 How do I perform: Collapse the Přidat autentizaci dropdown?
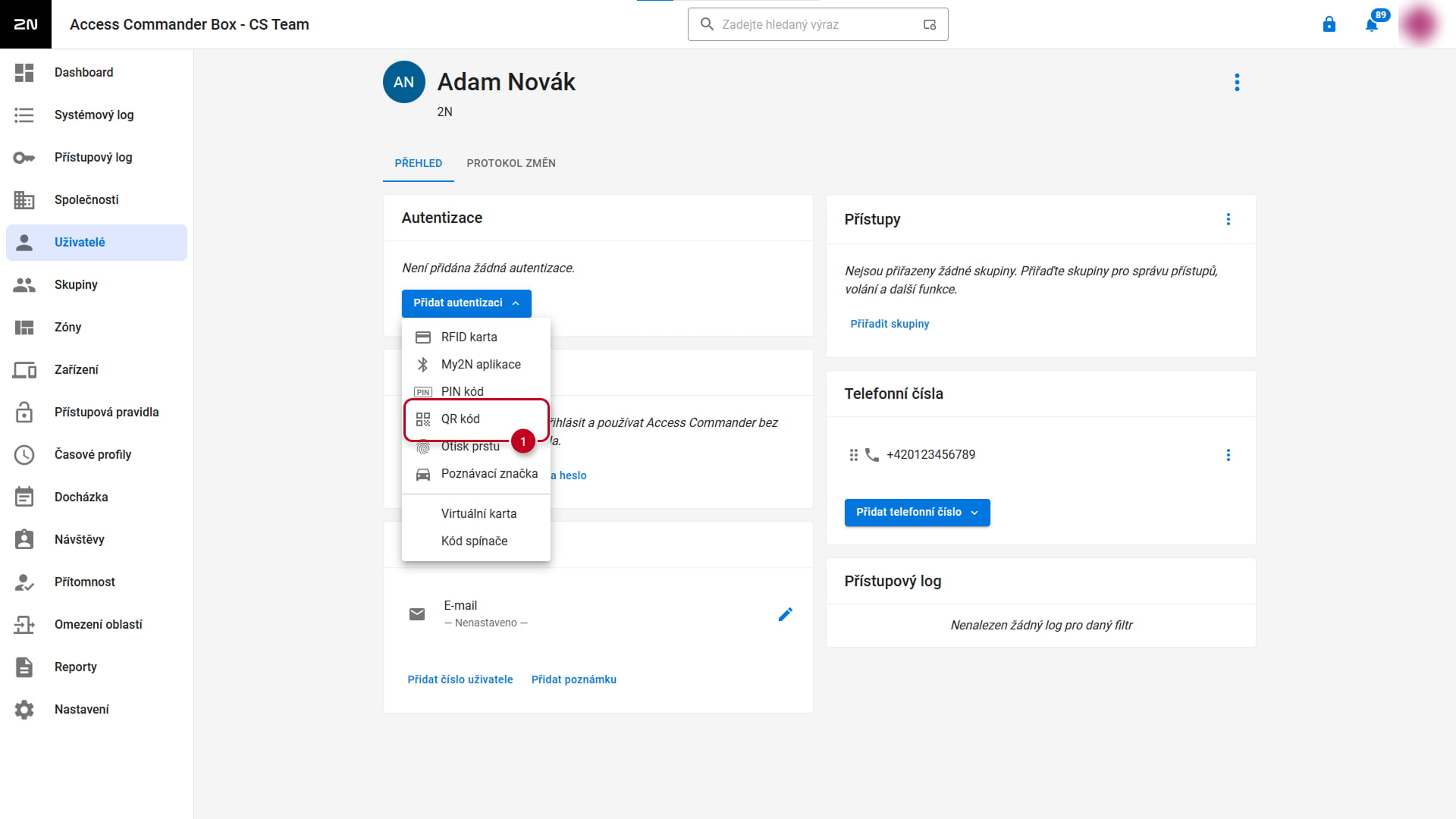click(x=466, y=303)
